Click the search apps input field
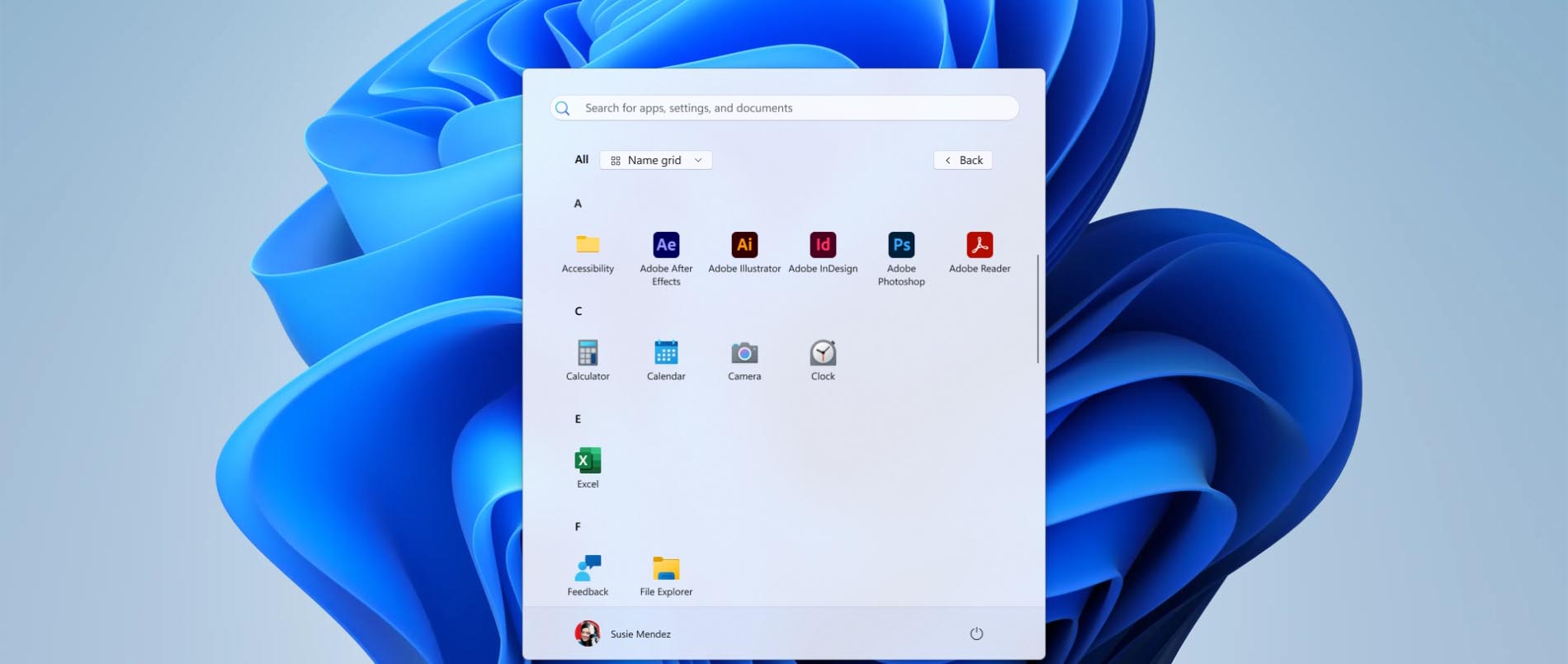Viewport: 1568px width, 664px height. tap(785, 108)
